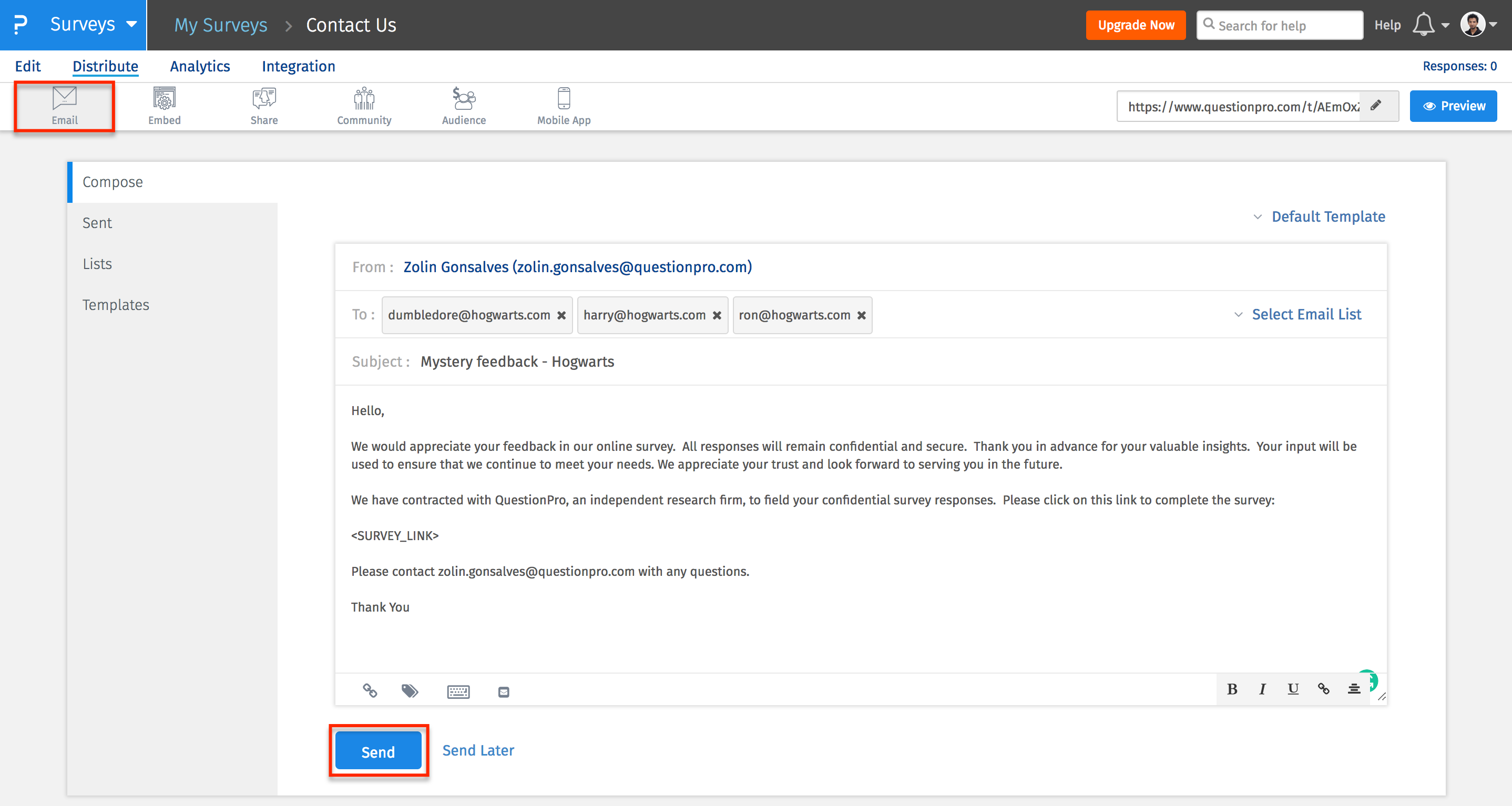Viewport: 1512px width, 806px height.
Task: Click the Responses: 0 counter
Action: coord(1459,66)
